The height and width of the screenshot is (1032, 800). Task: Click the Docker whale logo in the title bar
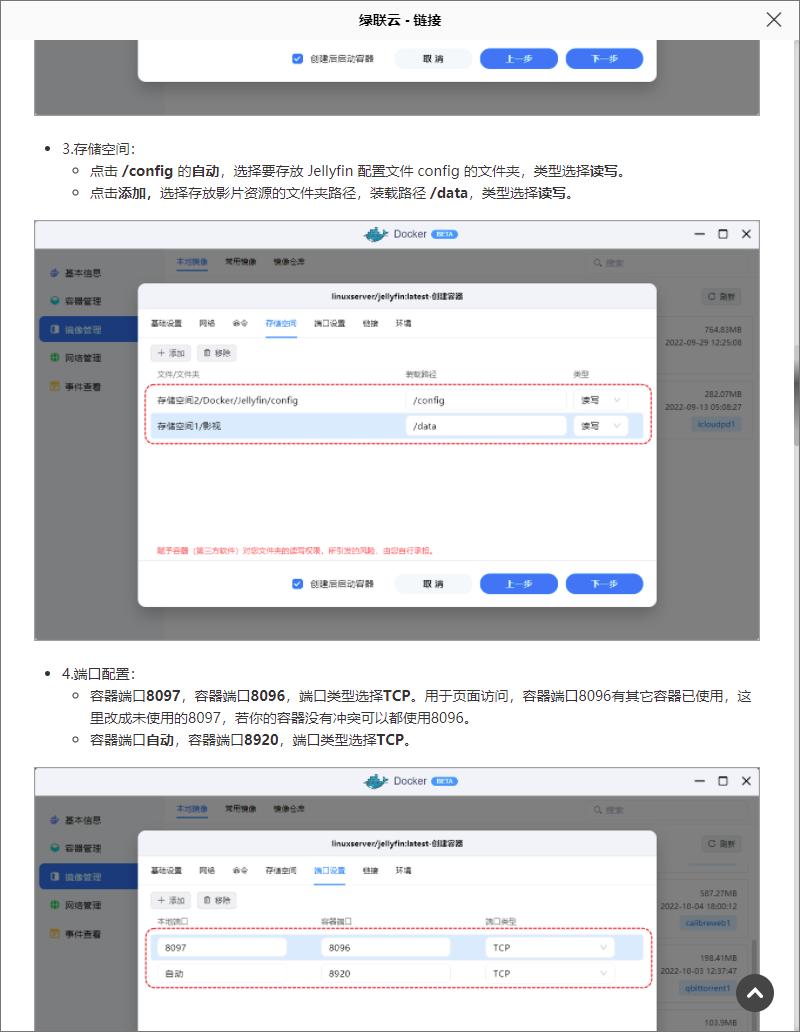(374, 234)
